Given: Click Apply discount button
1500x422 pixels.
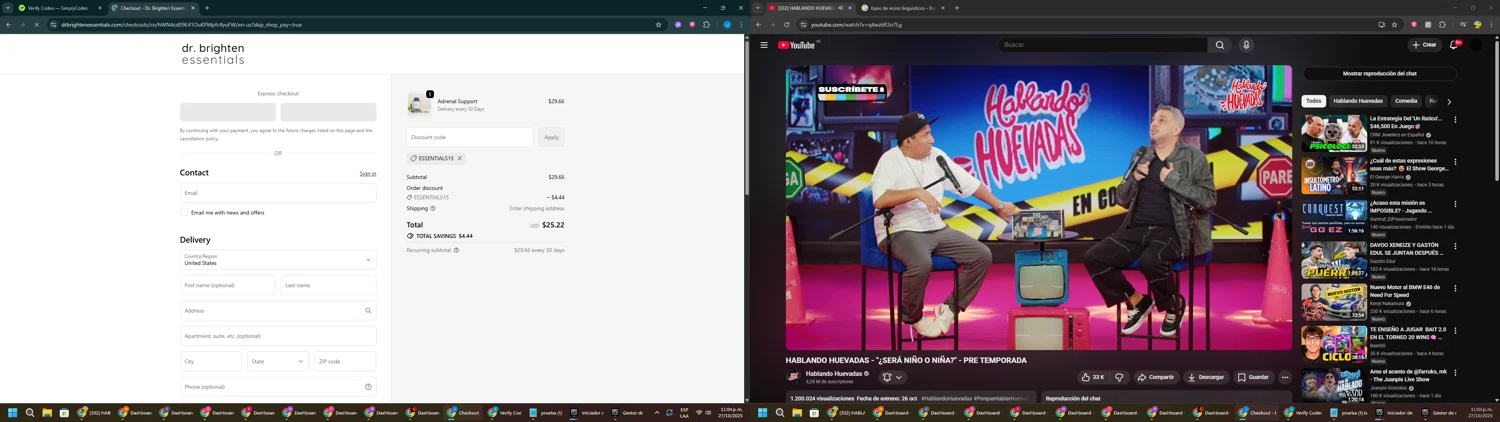Looking at the screenshot, I should pos(551,137).
